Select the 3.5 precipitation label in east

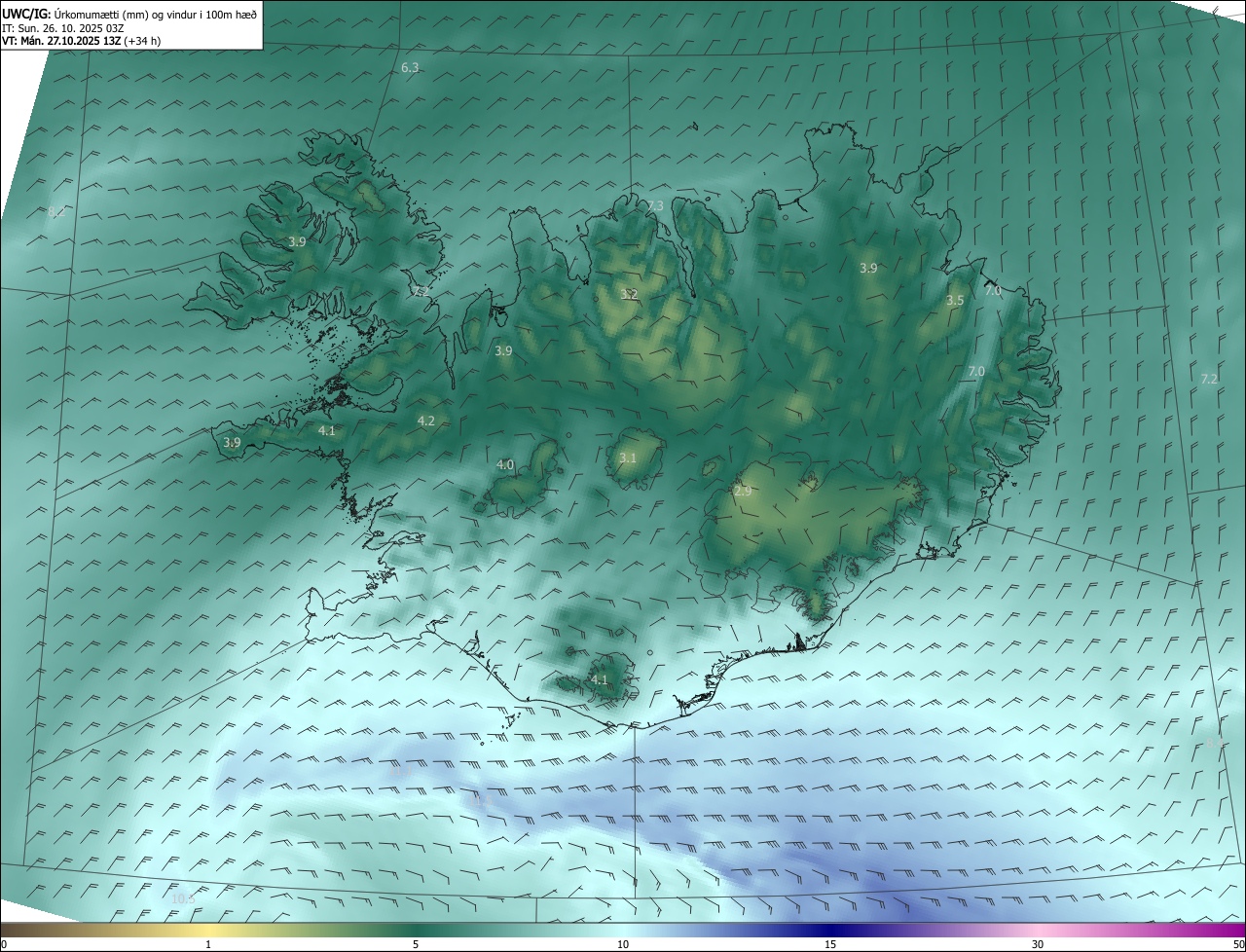(955, 301)
